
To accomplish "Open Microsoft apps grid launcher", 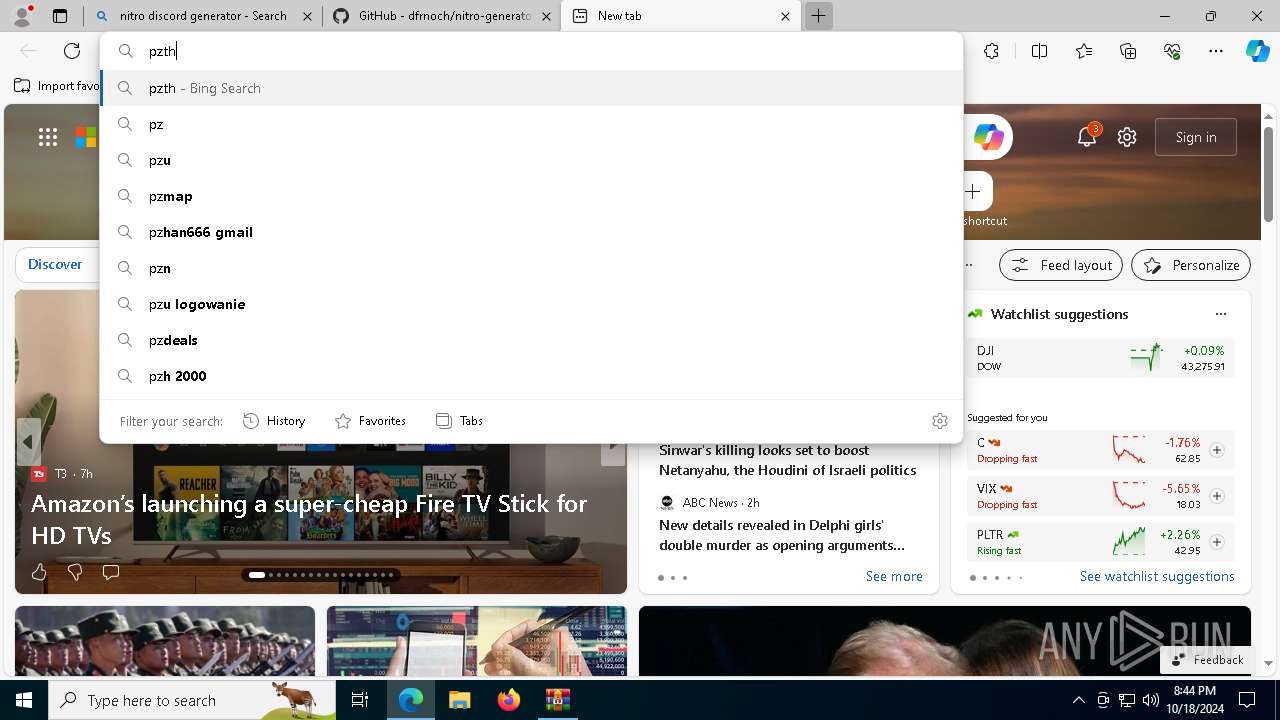I will pos(48,137).
